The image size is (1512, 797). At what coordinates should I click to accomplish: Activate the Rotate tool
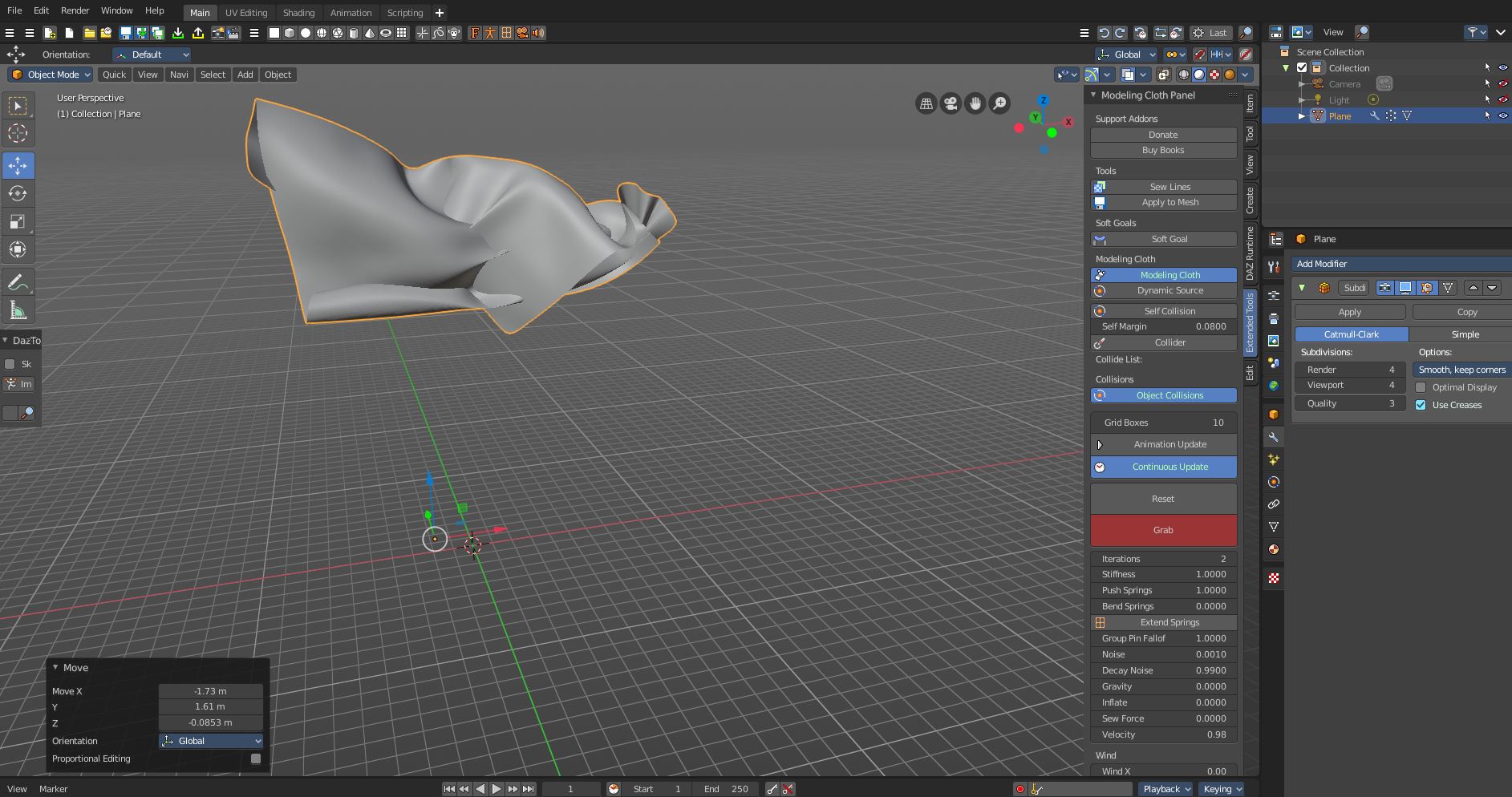pyautogui.click(x=18, y=193)
